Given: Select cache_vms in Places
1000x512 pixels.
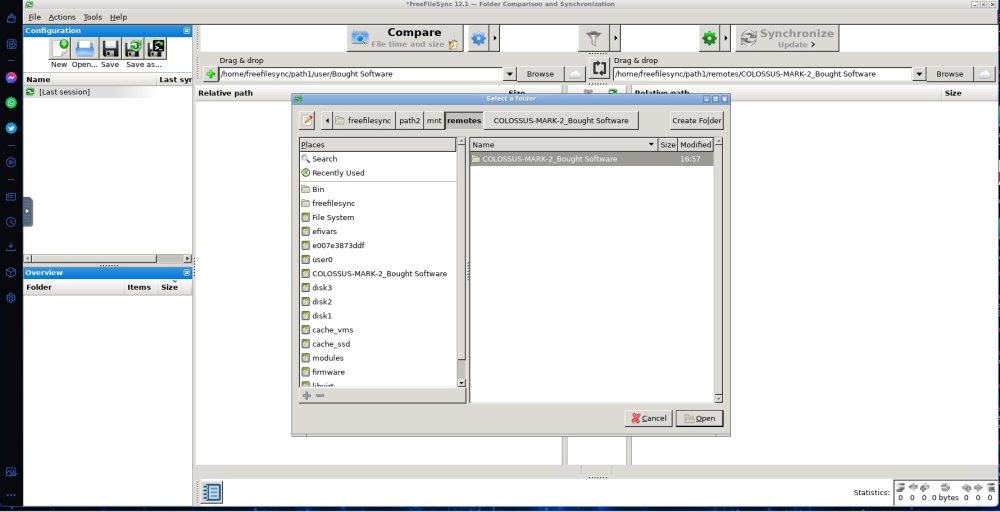Looking at the screenshot, I should click(x=378, y=330).
